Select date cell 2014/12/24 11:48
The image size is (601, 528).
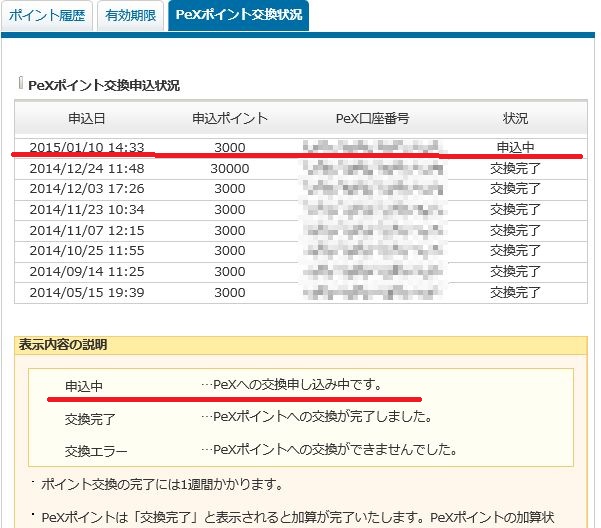click(87, 169)
